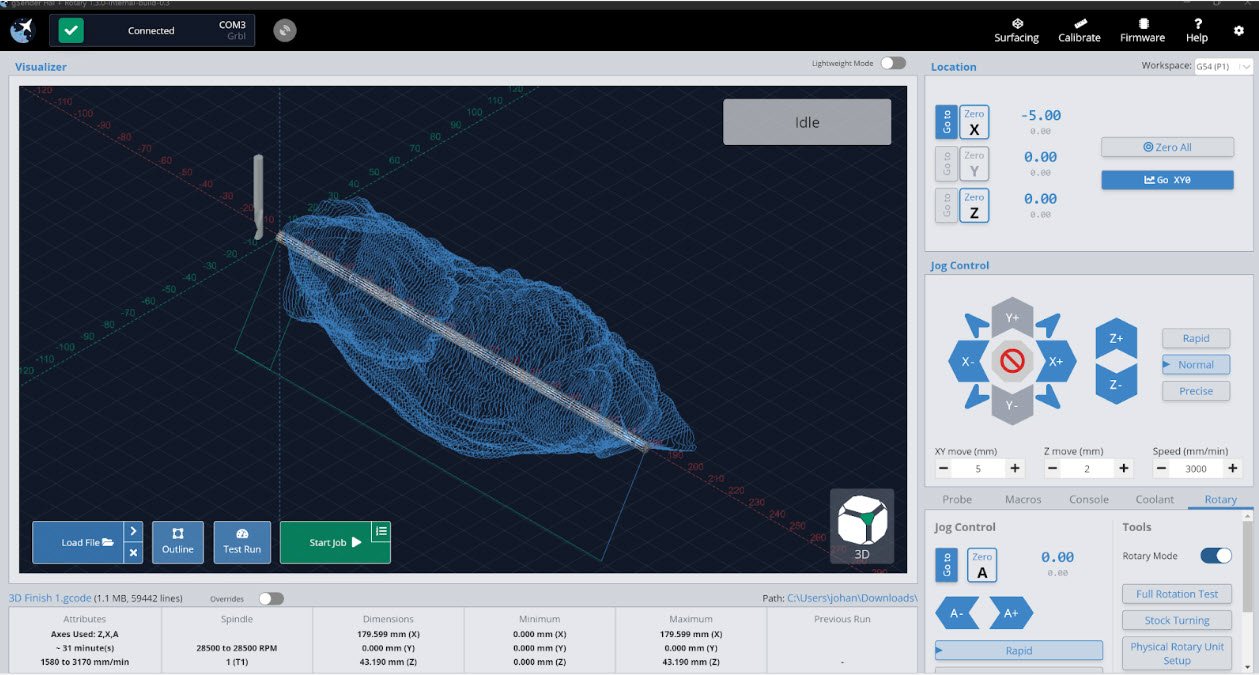Open the Help panel
Viewport: 1259px width, 675px height.
1196,29
